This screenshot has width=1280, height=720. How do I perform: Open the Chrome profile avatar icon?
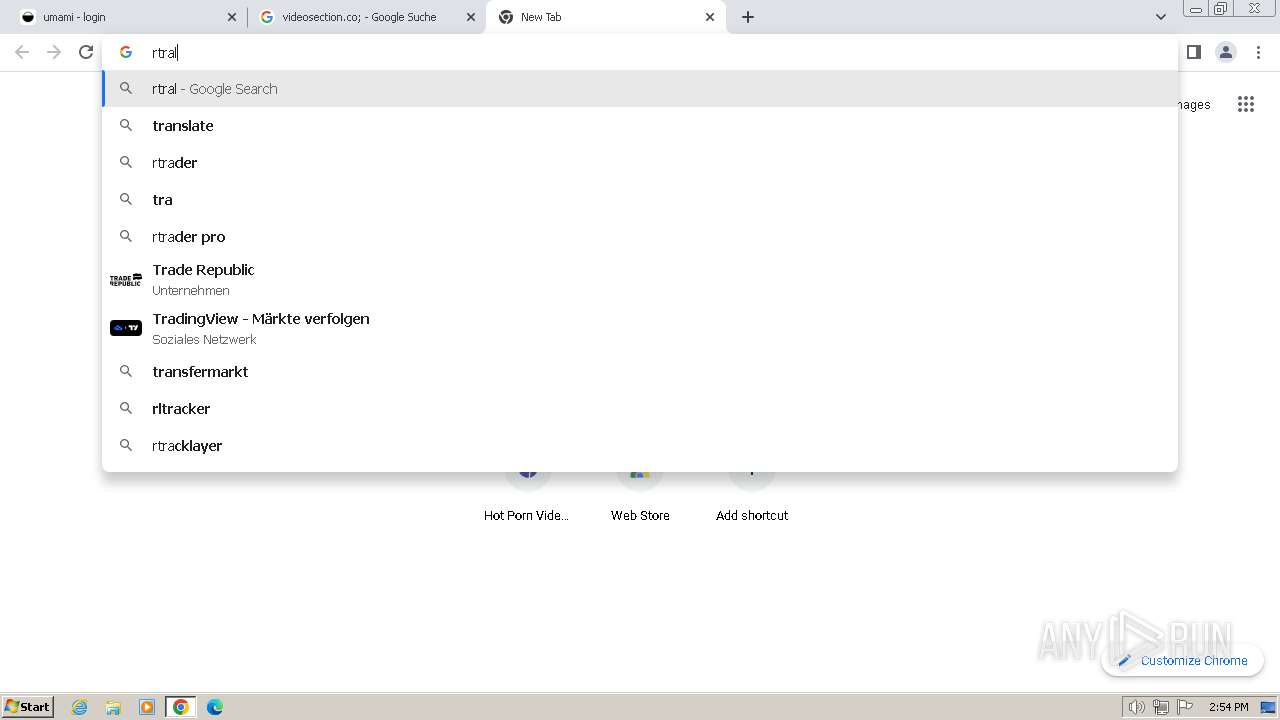[1226, 52]
